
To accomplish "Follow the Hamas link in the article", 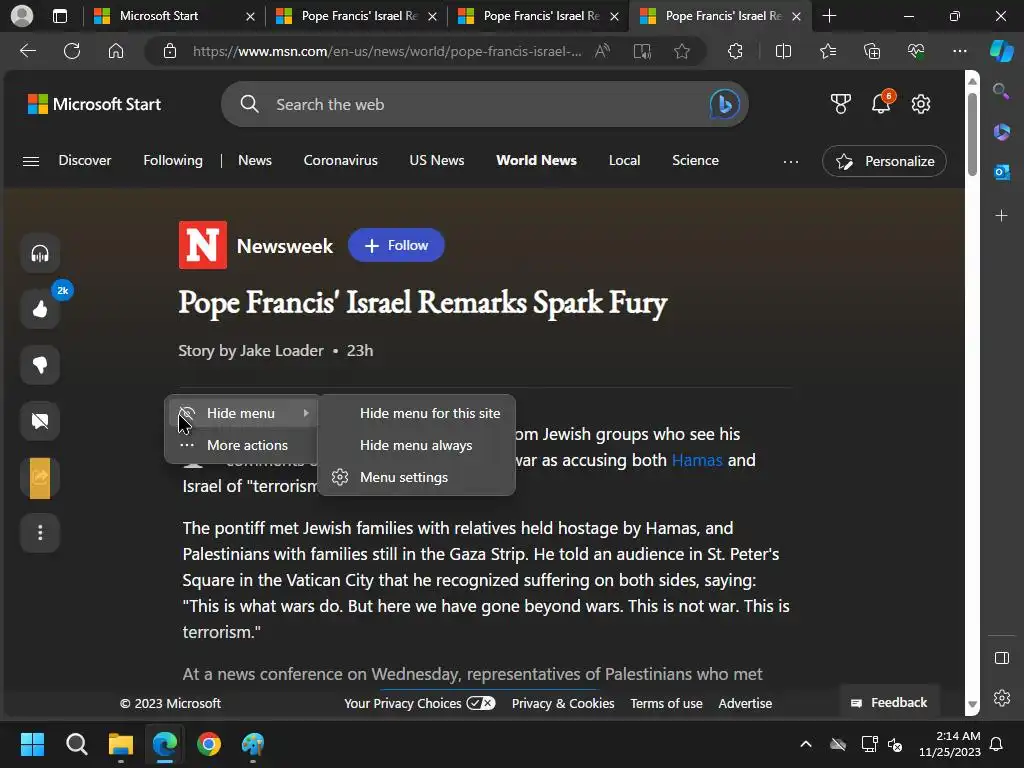I will click(x=697, y=460).
